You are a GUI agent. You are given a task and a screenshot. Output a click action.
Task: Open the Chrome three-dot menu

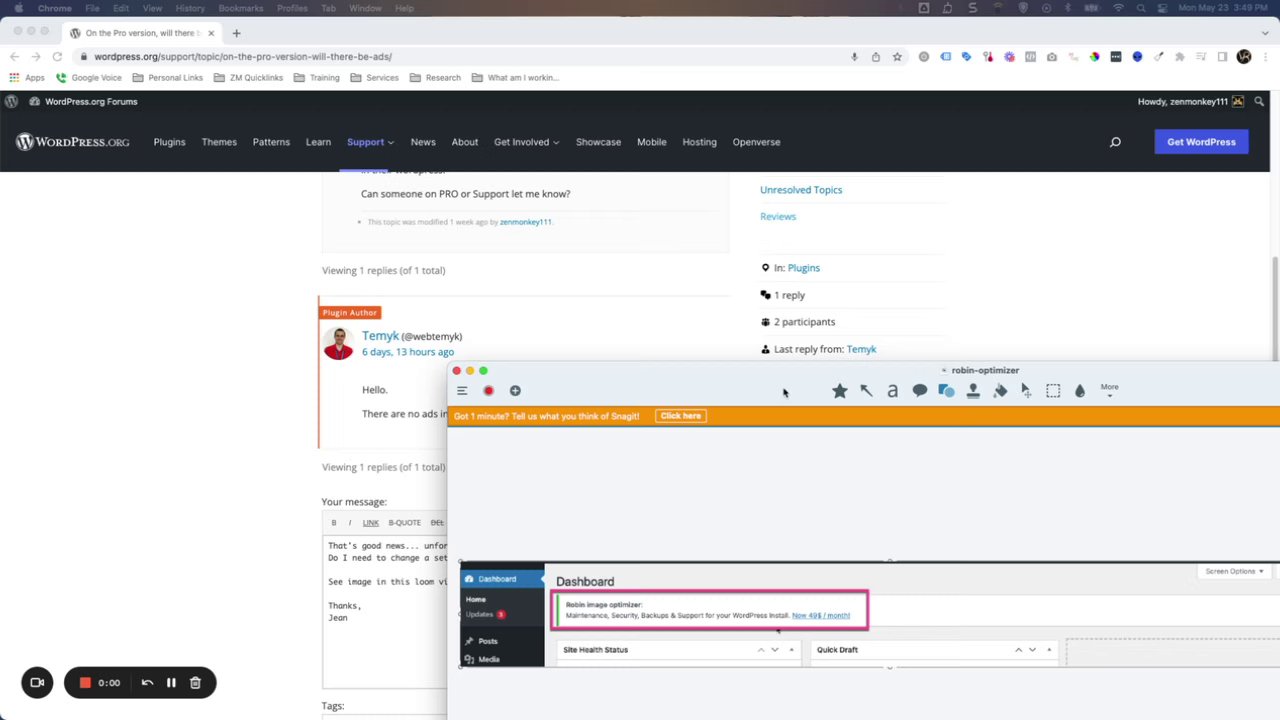tap(1264, 57)
